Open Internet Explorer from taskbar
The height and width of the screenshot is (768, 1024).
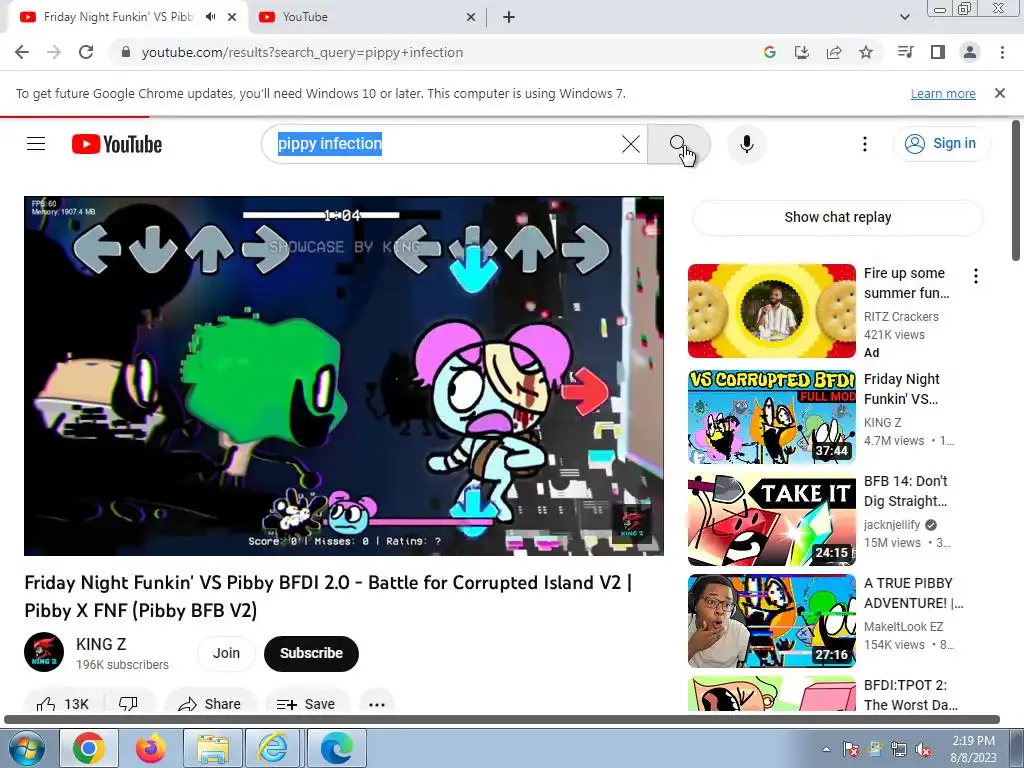tap(272, 748)
